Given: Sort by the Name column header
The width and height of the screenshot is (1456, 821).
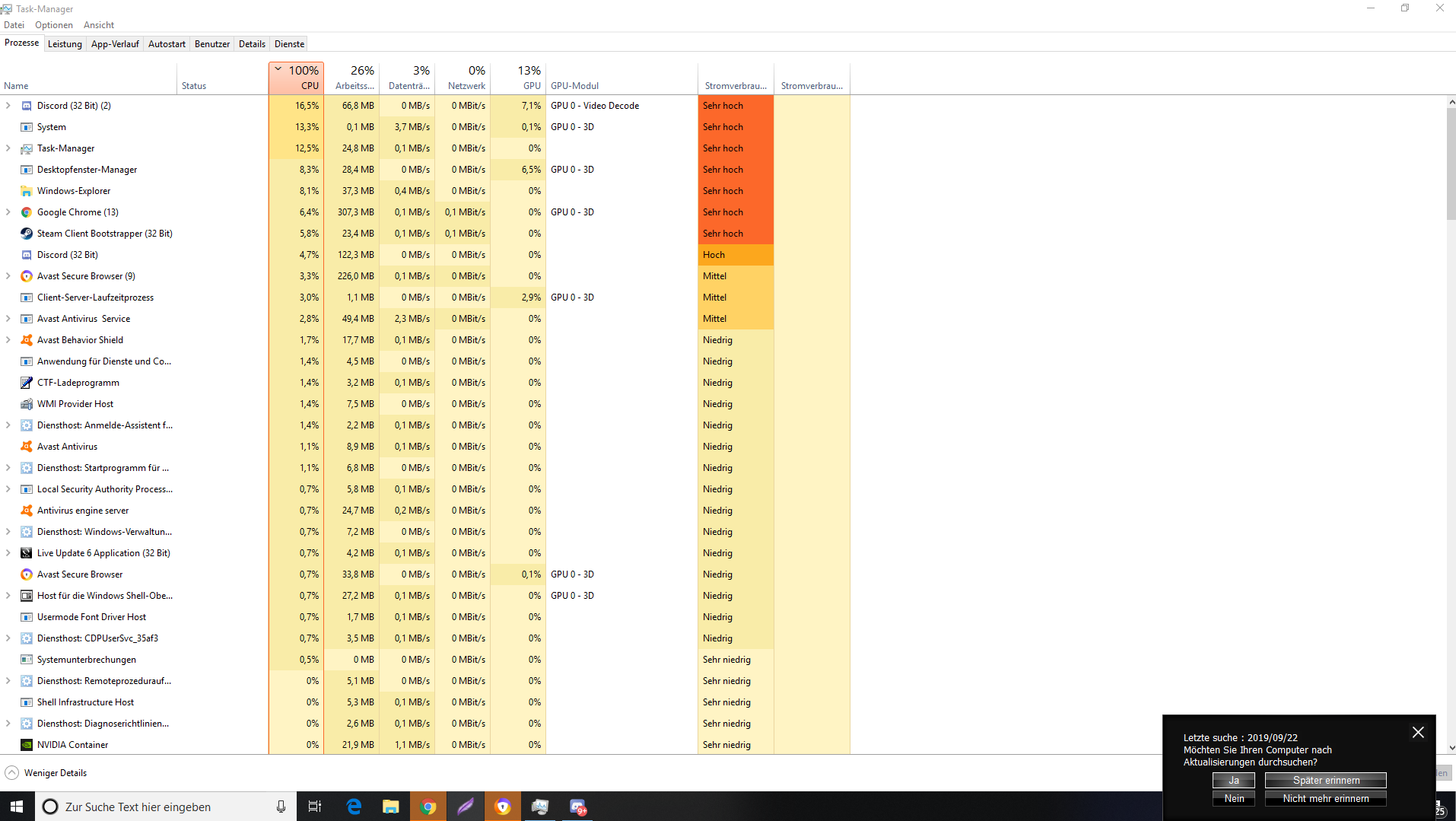Looking at the screenshot, I should (89, 78).
